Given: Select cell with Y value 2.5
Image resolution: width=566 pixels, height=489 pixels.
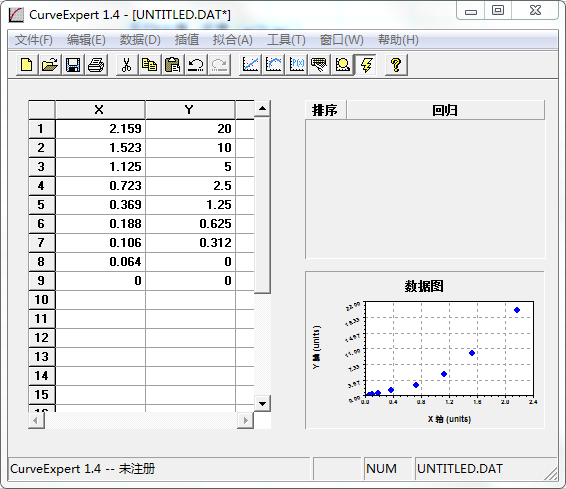Looking at the screenshot, I should pyautogui.click(x=190, y=186).
